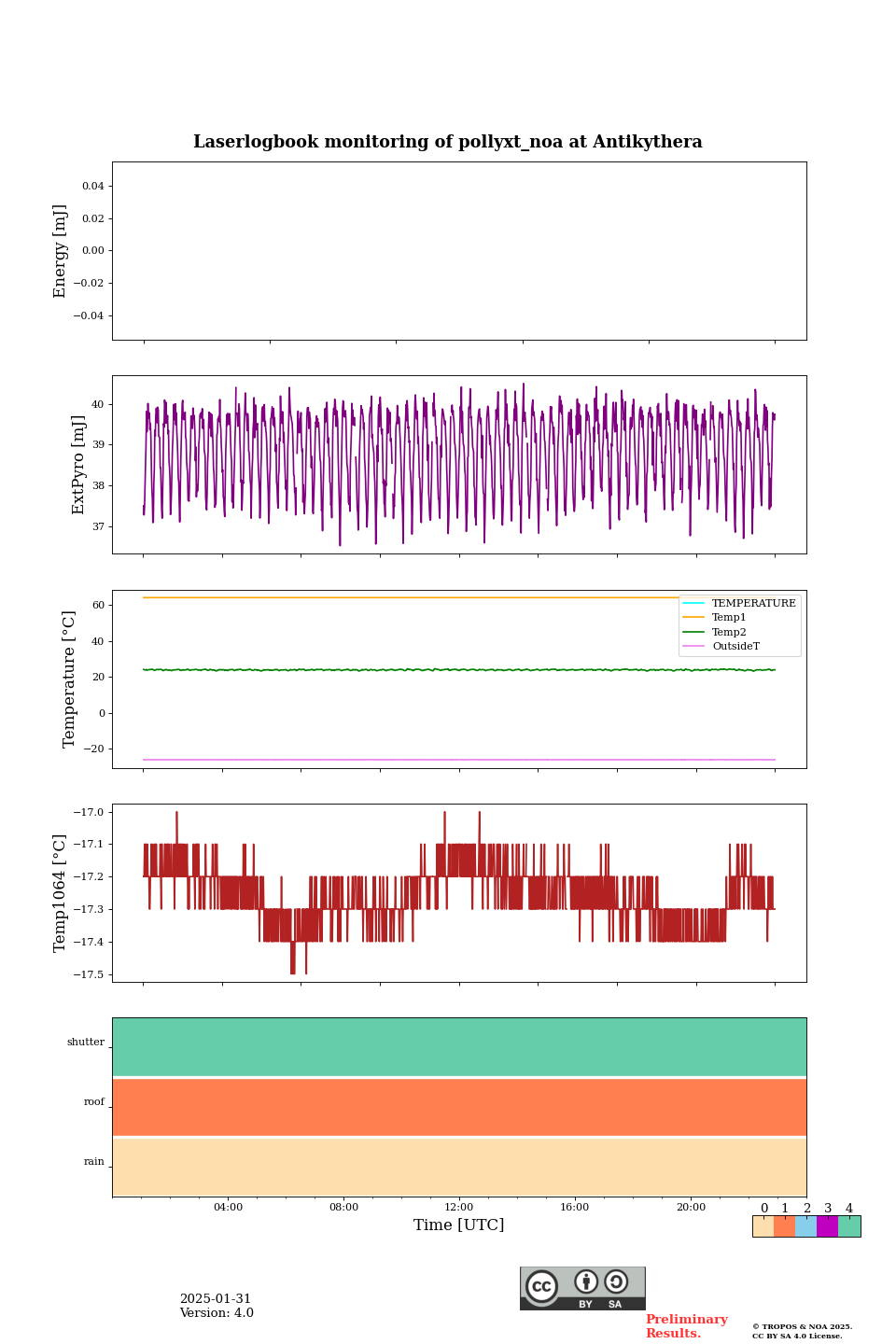
Task: Click the 60 tick on Temperature axis
Action: pos(98,605)
